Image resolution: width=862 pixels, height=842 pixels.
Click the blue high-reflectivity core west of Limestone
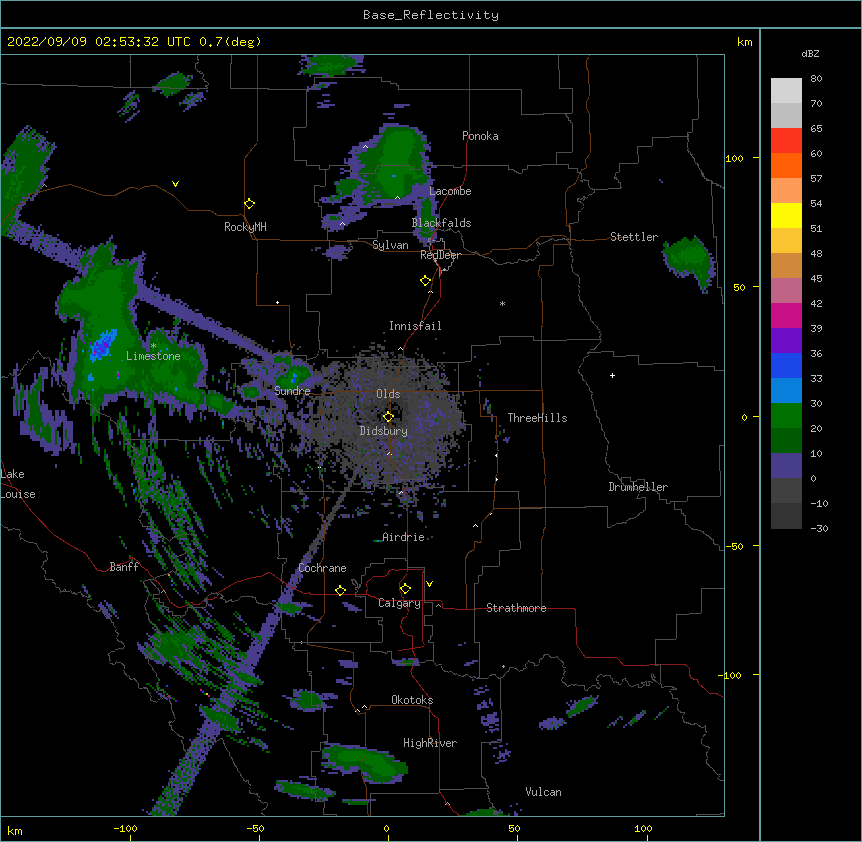tap(103, 345)
